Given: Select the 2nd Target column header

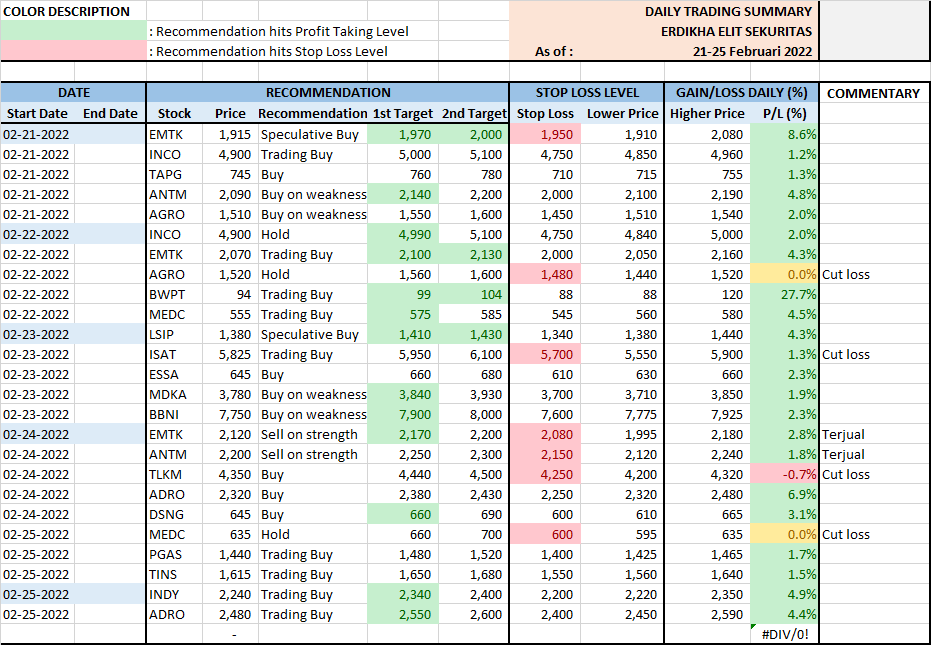Looking at the screenshot, I should 473,114.
